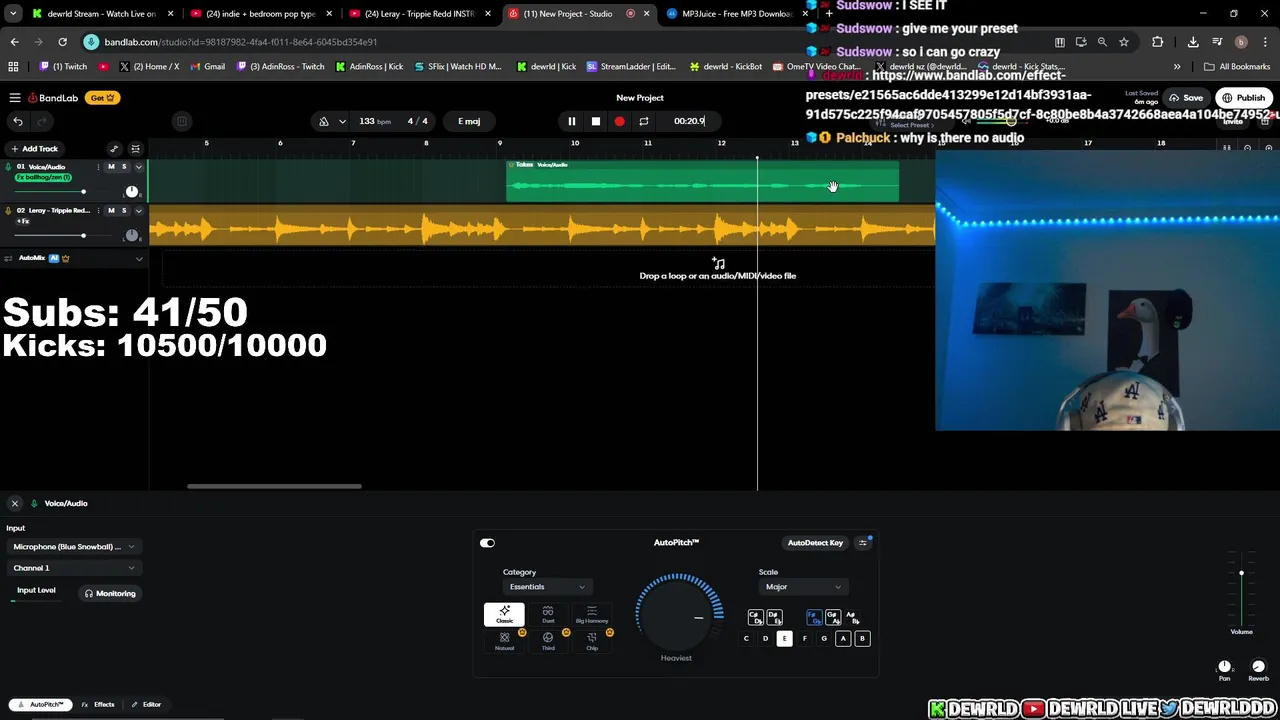Image resolution: width=1280 pixels, height=720 pixels.
Task: Click the collapse tracks icon near Add Track
Action: (x=135, y=149)
